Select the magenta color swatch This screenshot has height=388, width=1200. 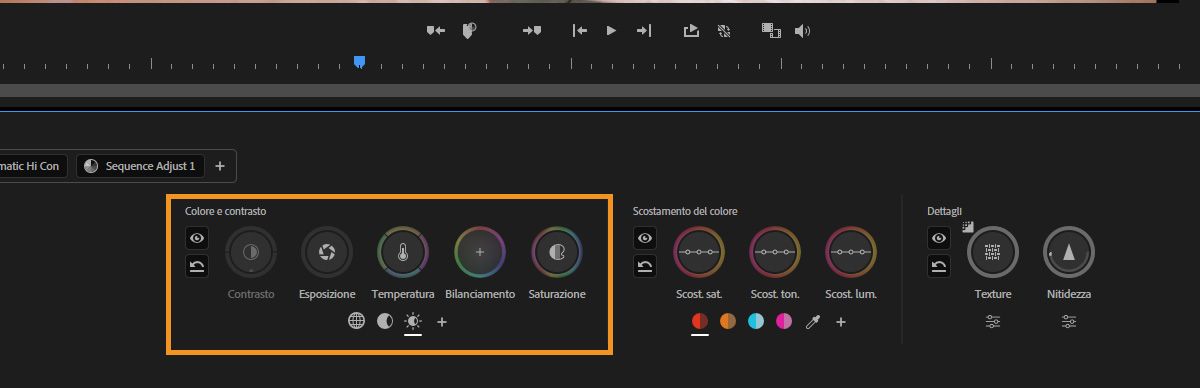click(x=784, y=321)
